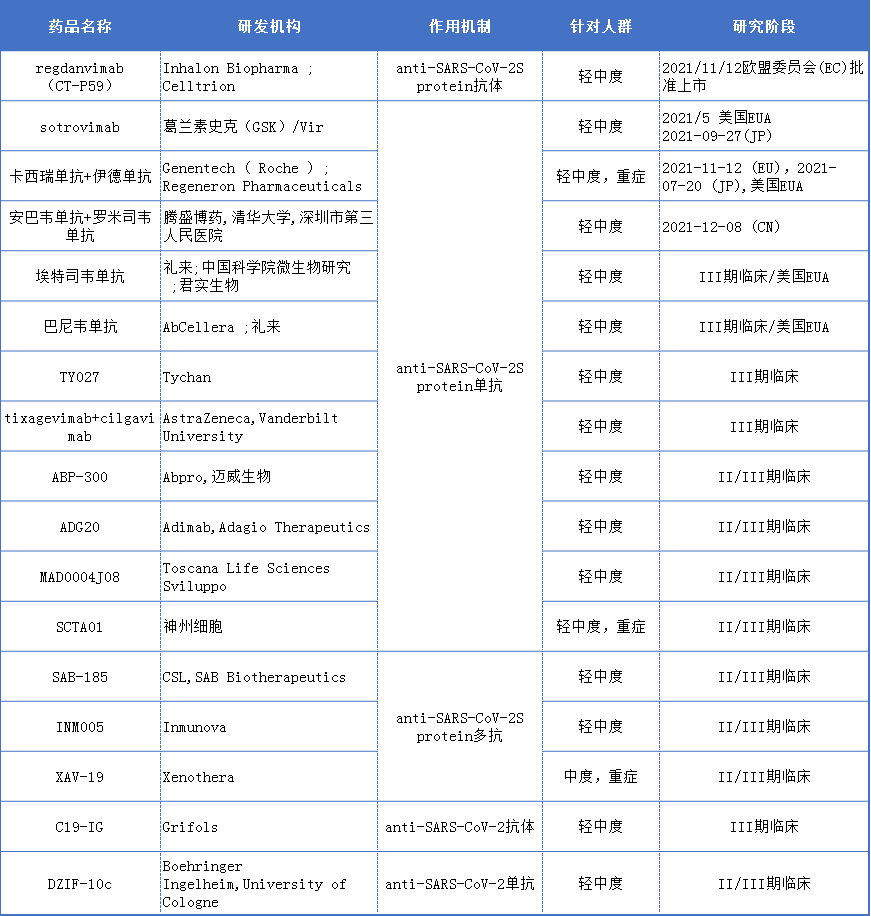
Task: Click the Toscana Life Sciences Sviluppo cell
Action: tap(269, 577)
